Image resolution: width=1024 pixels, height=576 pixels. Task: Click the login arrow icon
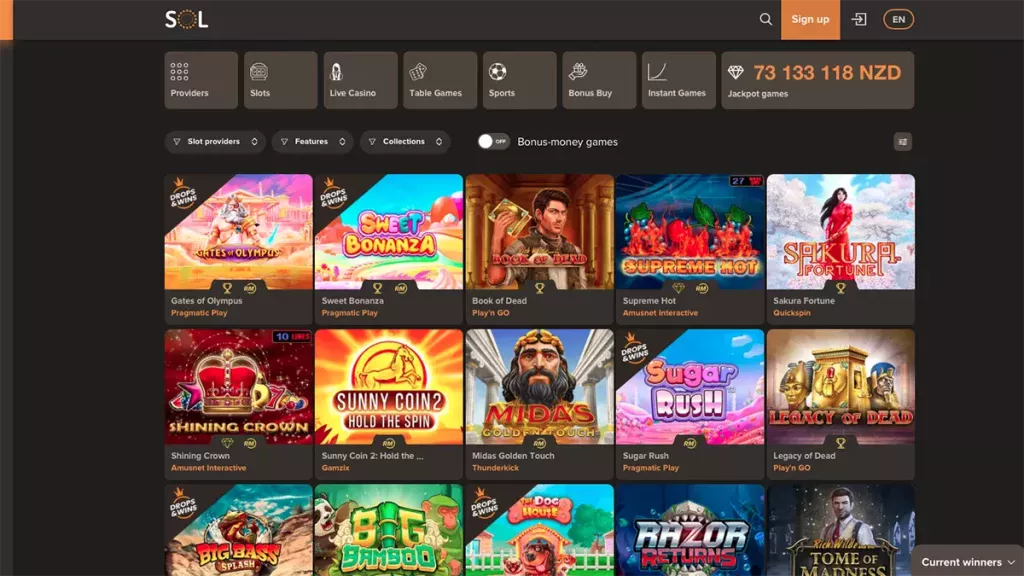coord(858,19)
